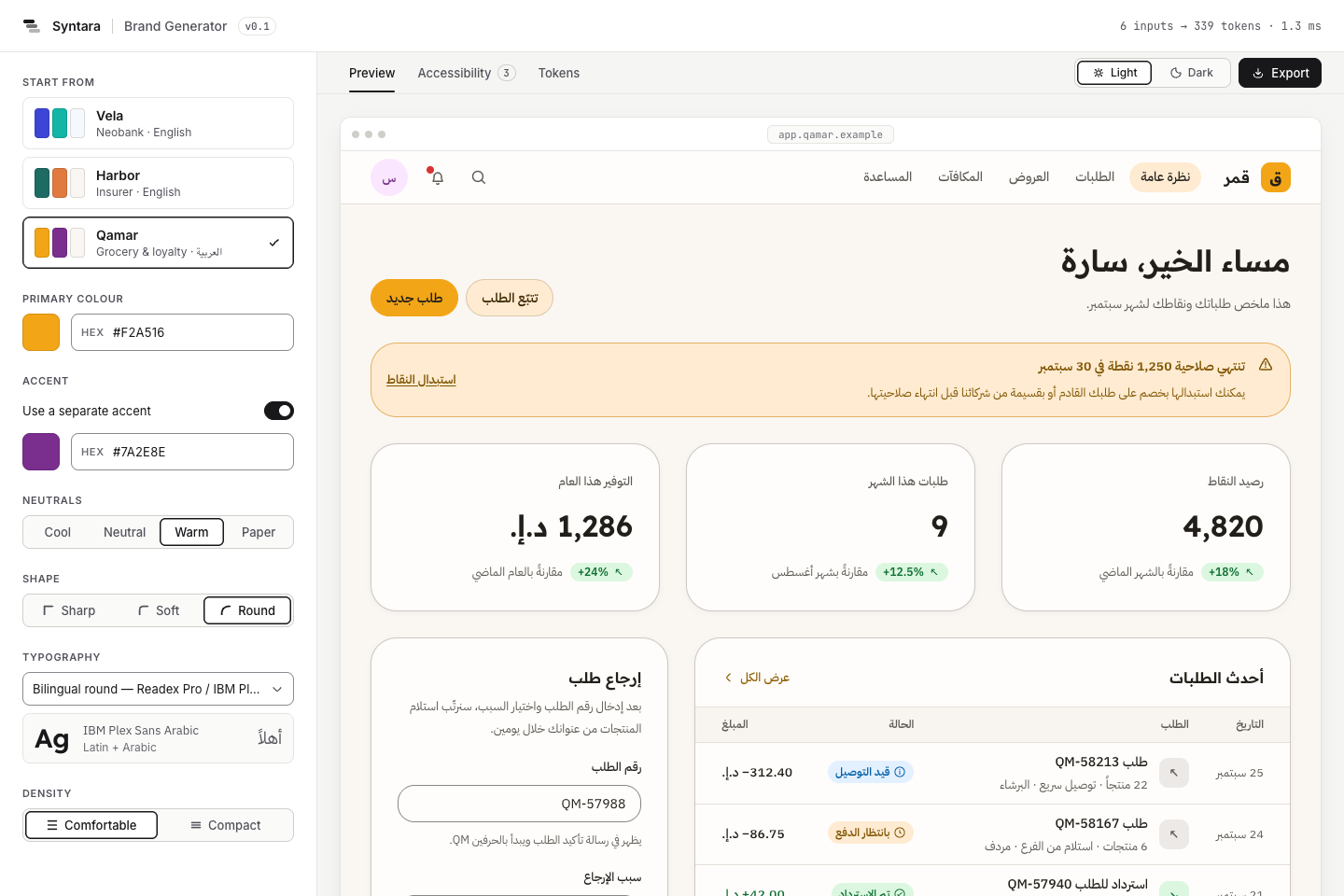Viewport: 1344px width, 896px height.
Task: Click the warning triangle icon in points banner
Action: (1266, 365)
